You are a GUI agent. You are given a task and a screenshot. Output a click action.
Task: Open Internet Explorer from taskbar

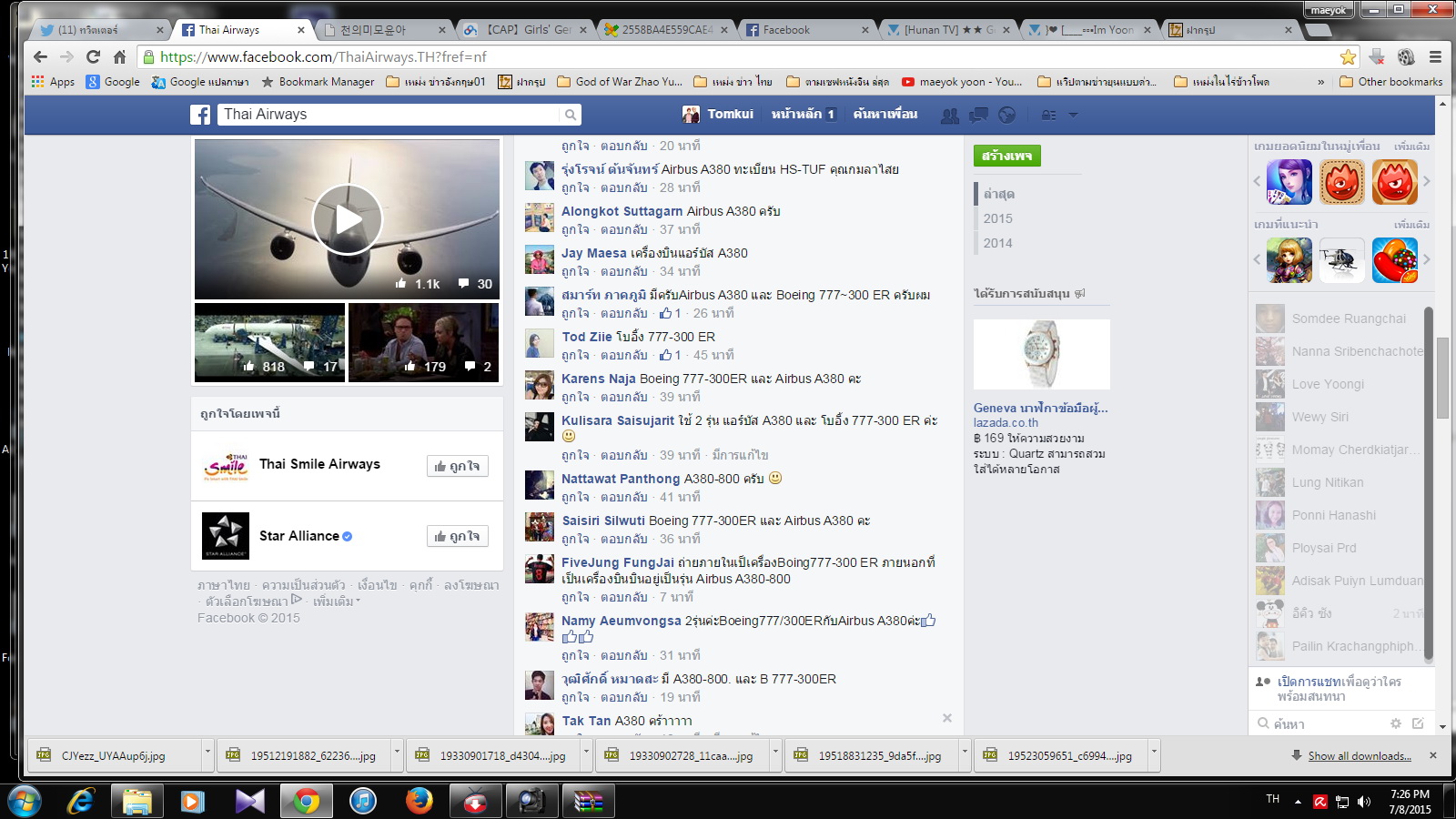tap(81, 801)
